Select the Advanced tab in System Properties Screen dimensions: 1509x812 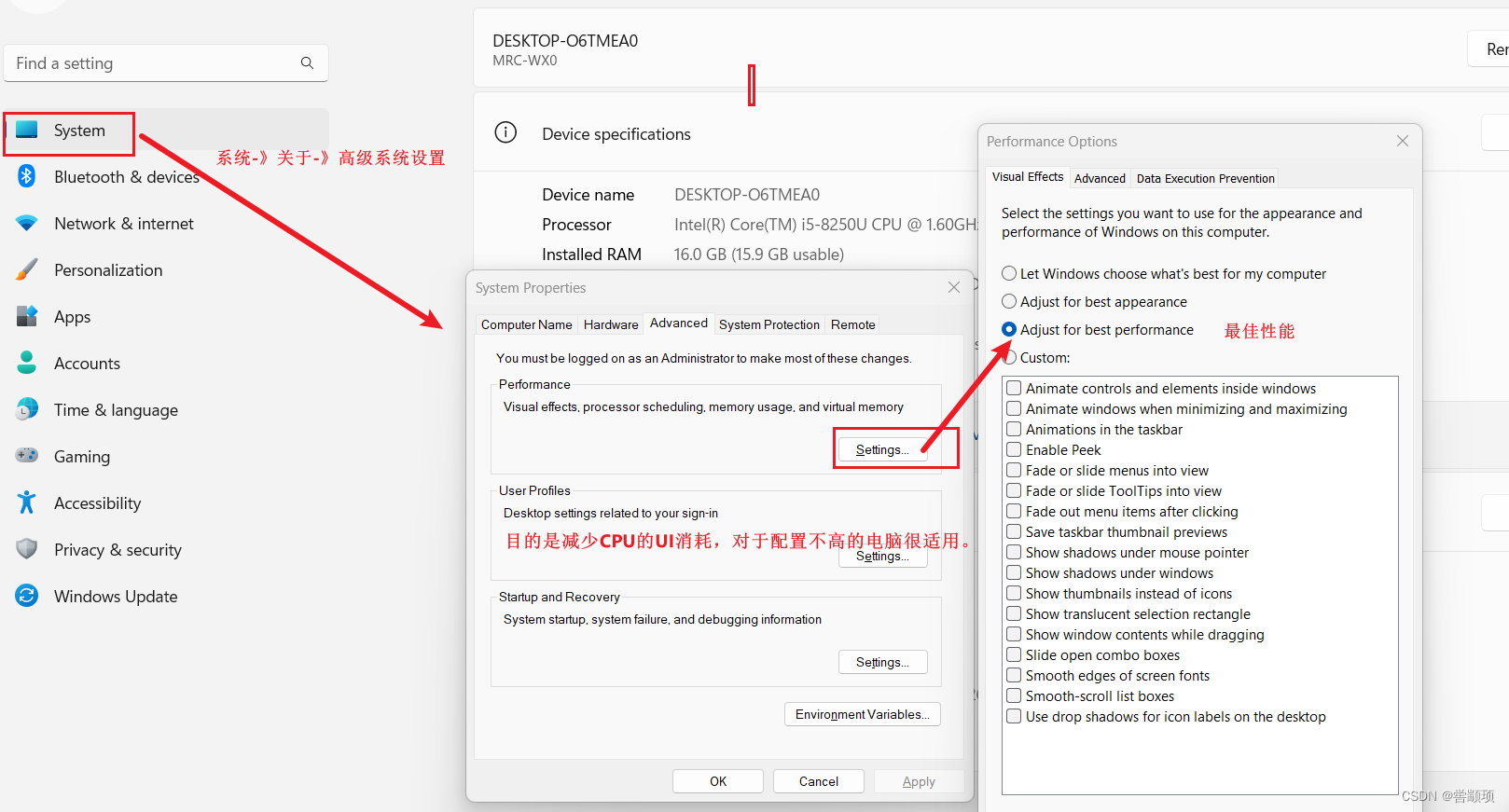678,323
